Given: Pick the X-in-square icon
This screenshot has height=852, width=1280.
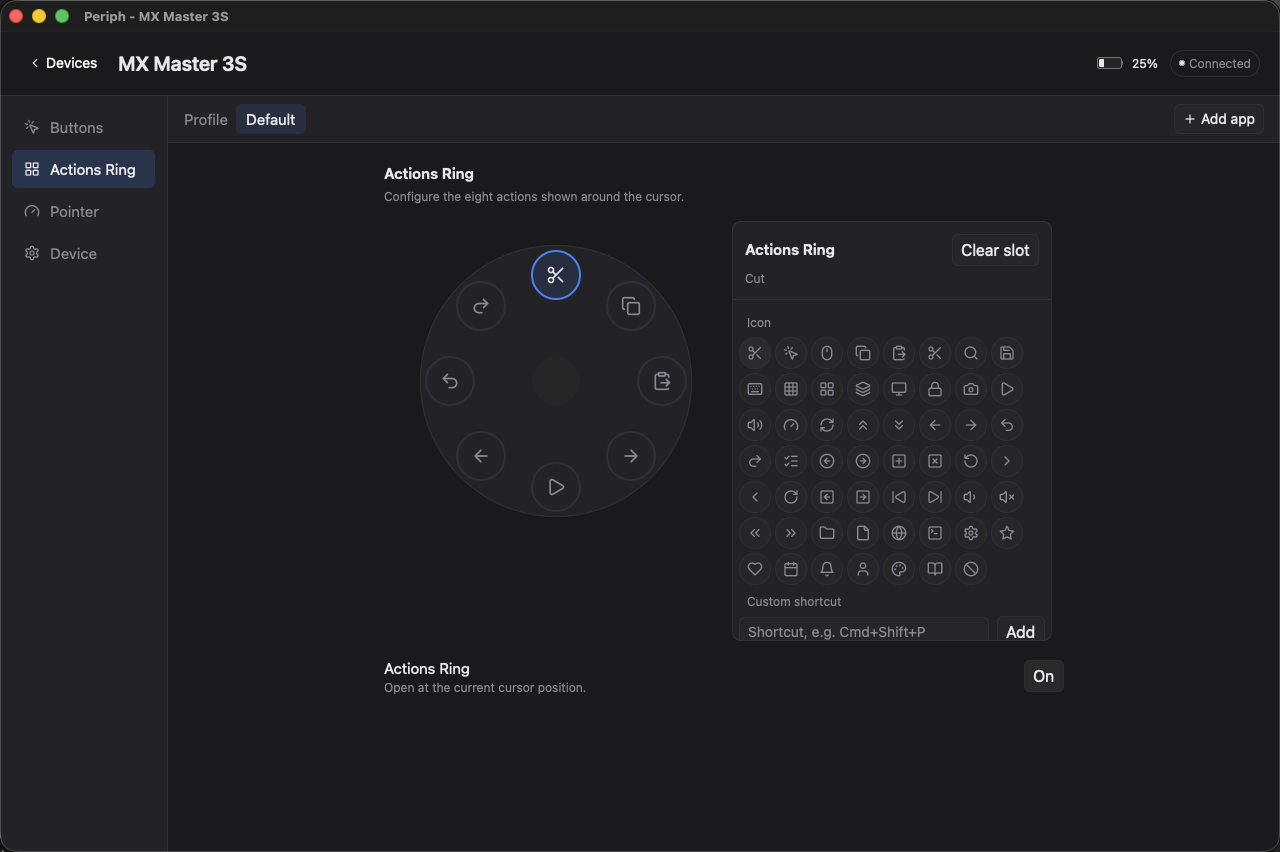Looking at the screenshot, I should [935, 461].
